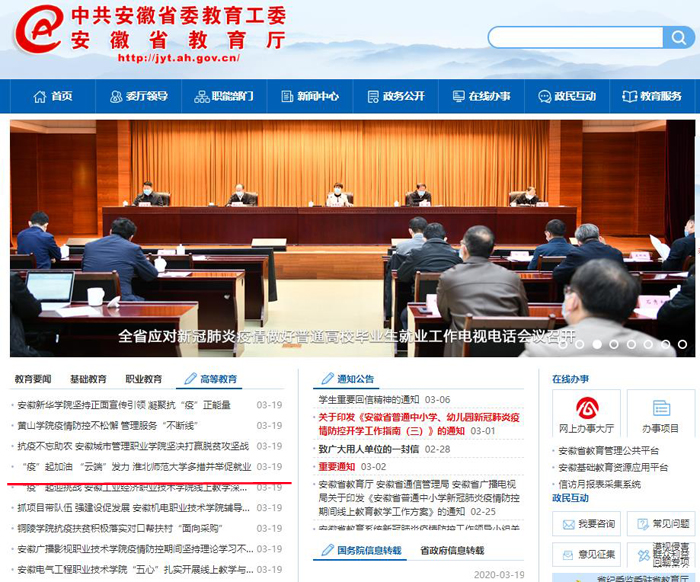Switch to the 基础教育 news tab
The height and width of the screenshot is (582, 700).
click(88, 380)
